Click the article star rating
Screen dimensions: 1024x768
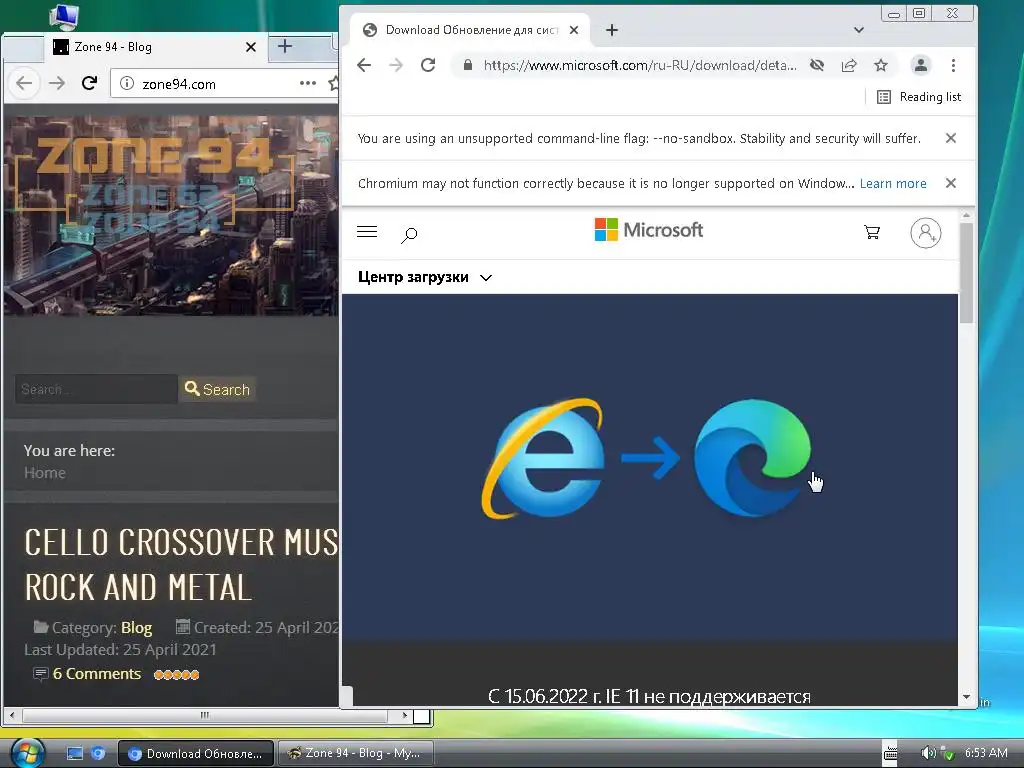[x=176, y=675]
